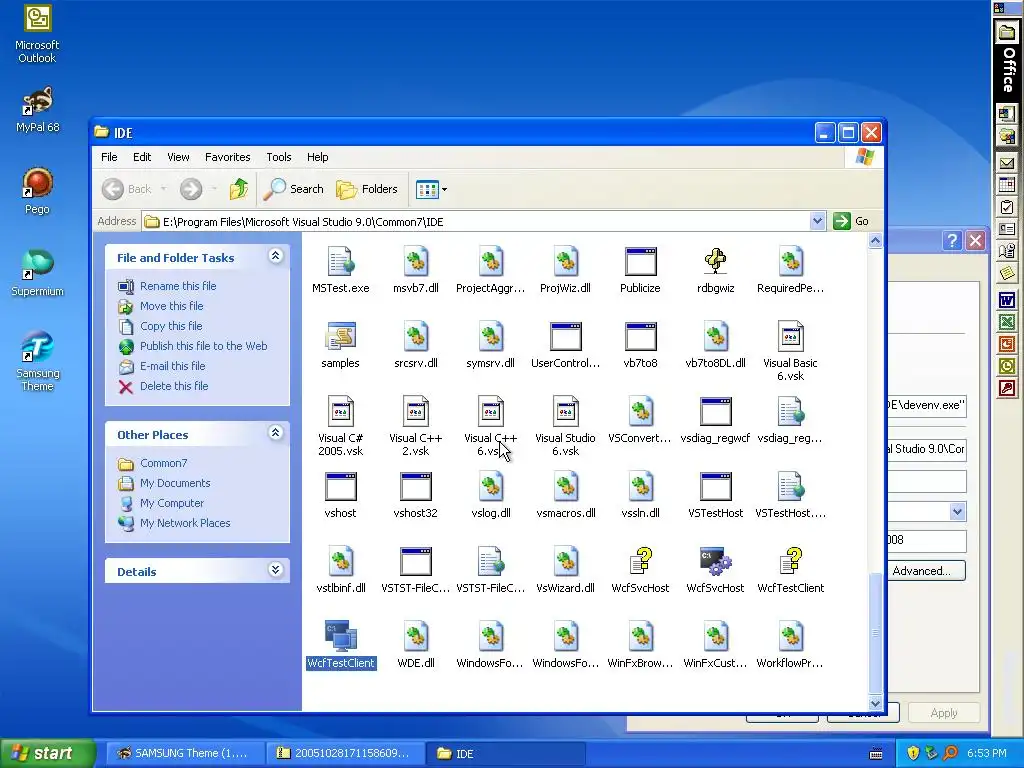Viewport: 1024px width, 768px height.
Task: Select the WDE.dll file
Action: pos(415,637)
